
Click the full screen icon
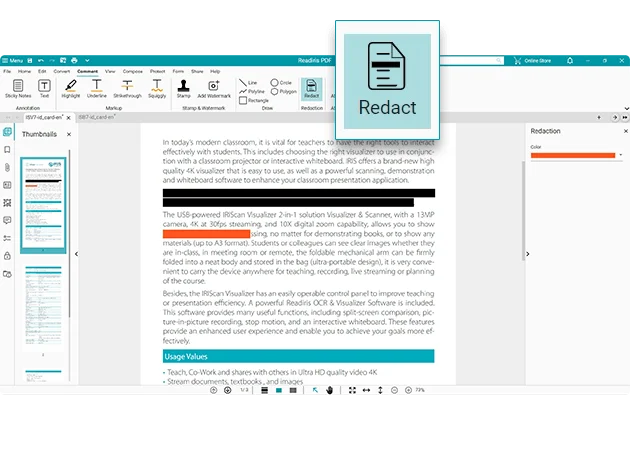pyautogui.click(x=352, y=390)
